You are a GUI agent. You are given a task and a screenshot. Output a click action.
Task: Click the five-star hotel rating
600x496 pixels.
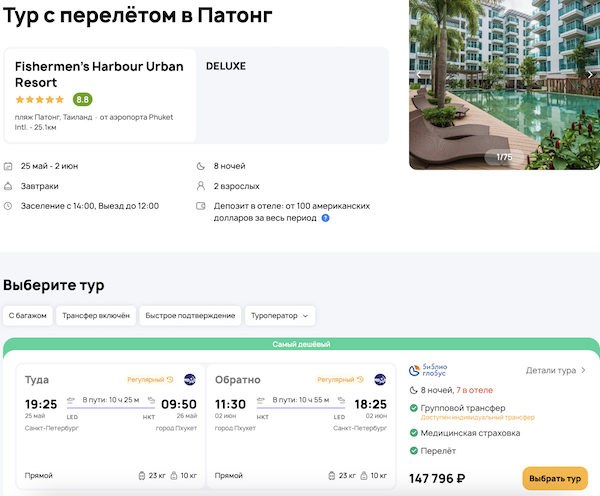[40, 100]
